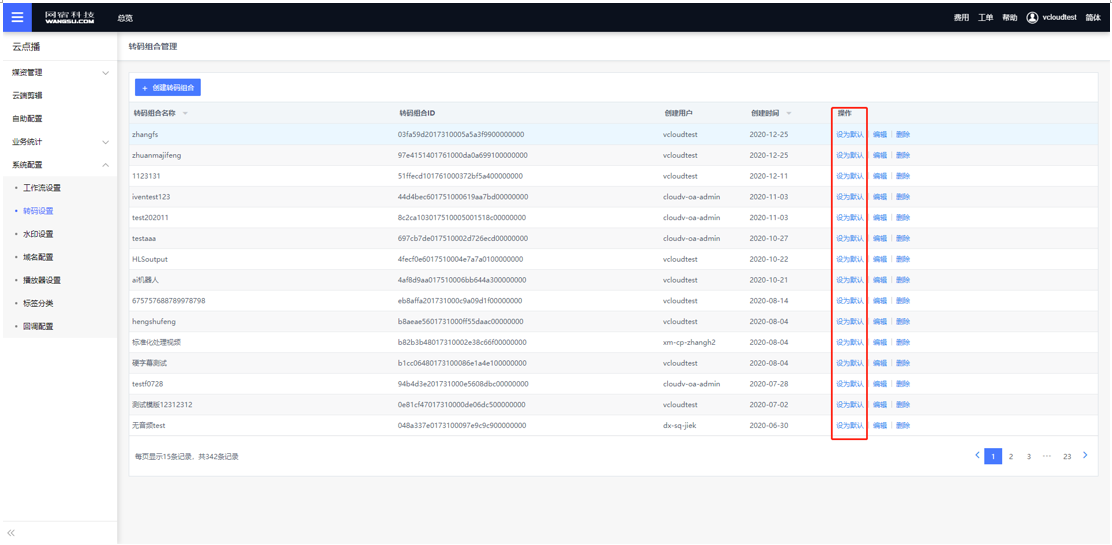Jump to page 23 in pagination

click(x=1067, y=456)
